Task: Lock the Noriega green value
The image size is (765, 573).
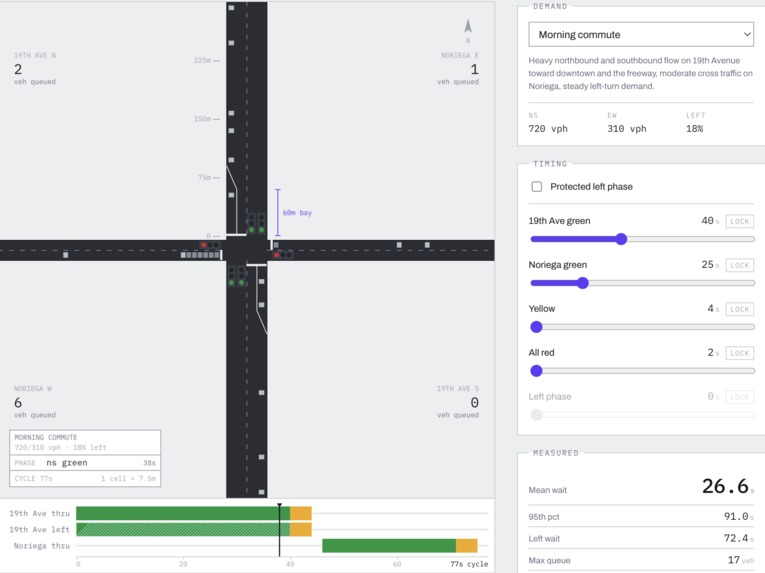Action: pos(740,265)
